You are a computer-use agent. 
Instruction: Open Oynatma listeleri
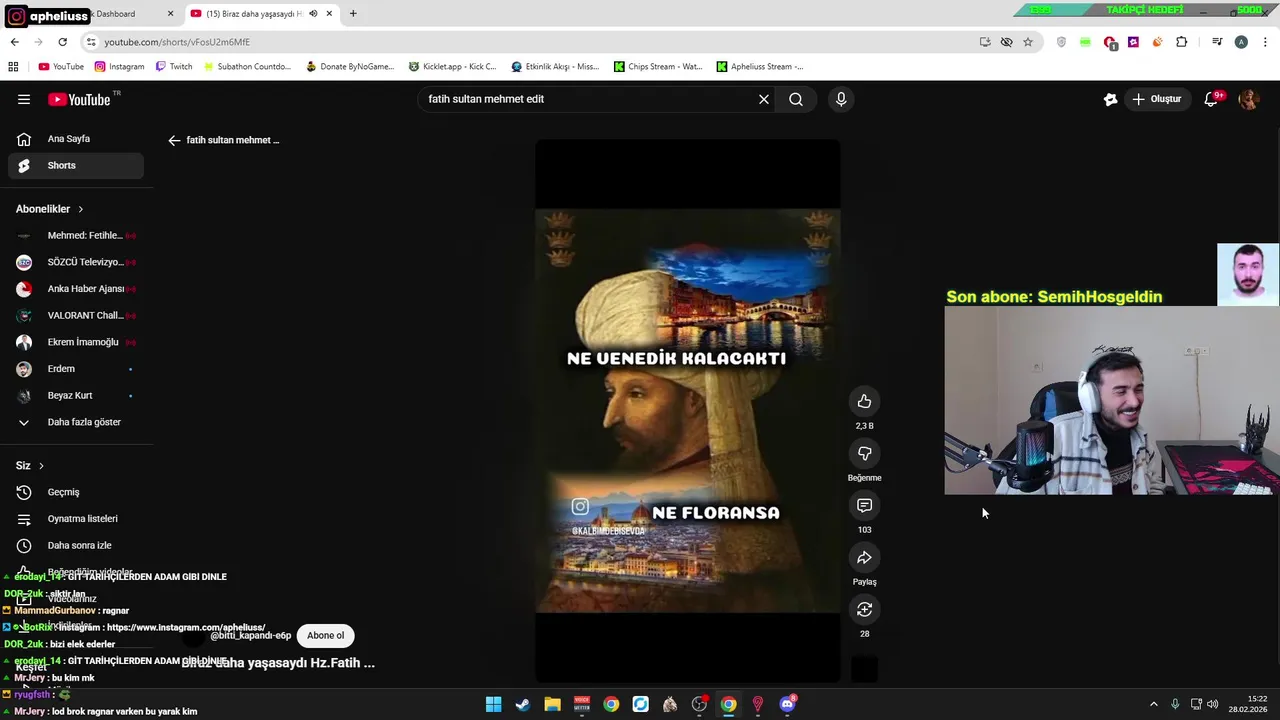(76, 519)
